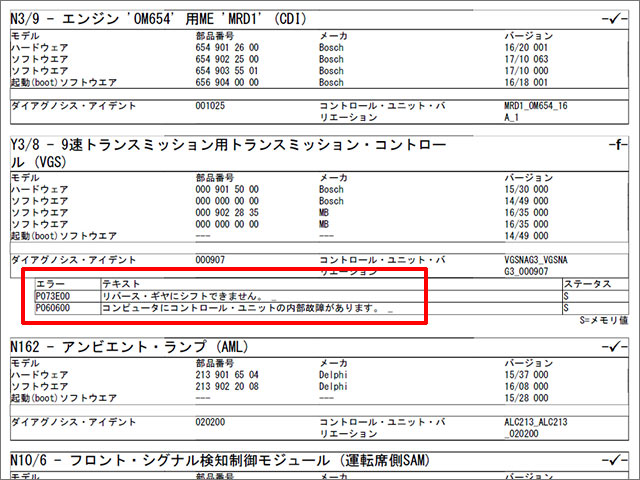Image resolution: width=640 pixels, height=480 pixels.
Task: Click the エラー column header
Action: pyautogui.click(x=50, y=284)
